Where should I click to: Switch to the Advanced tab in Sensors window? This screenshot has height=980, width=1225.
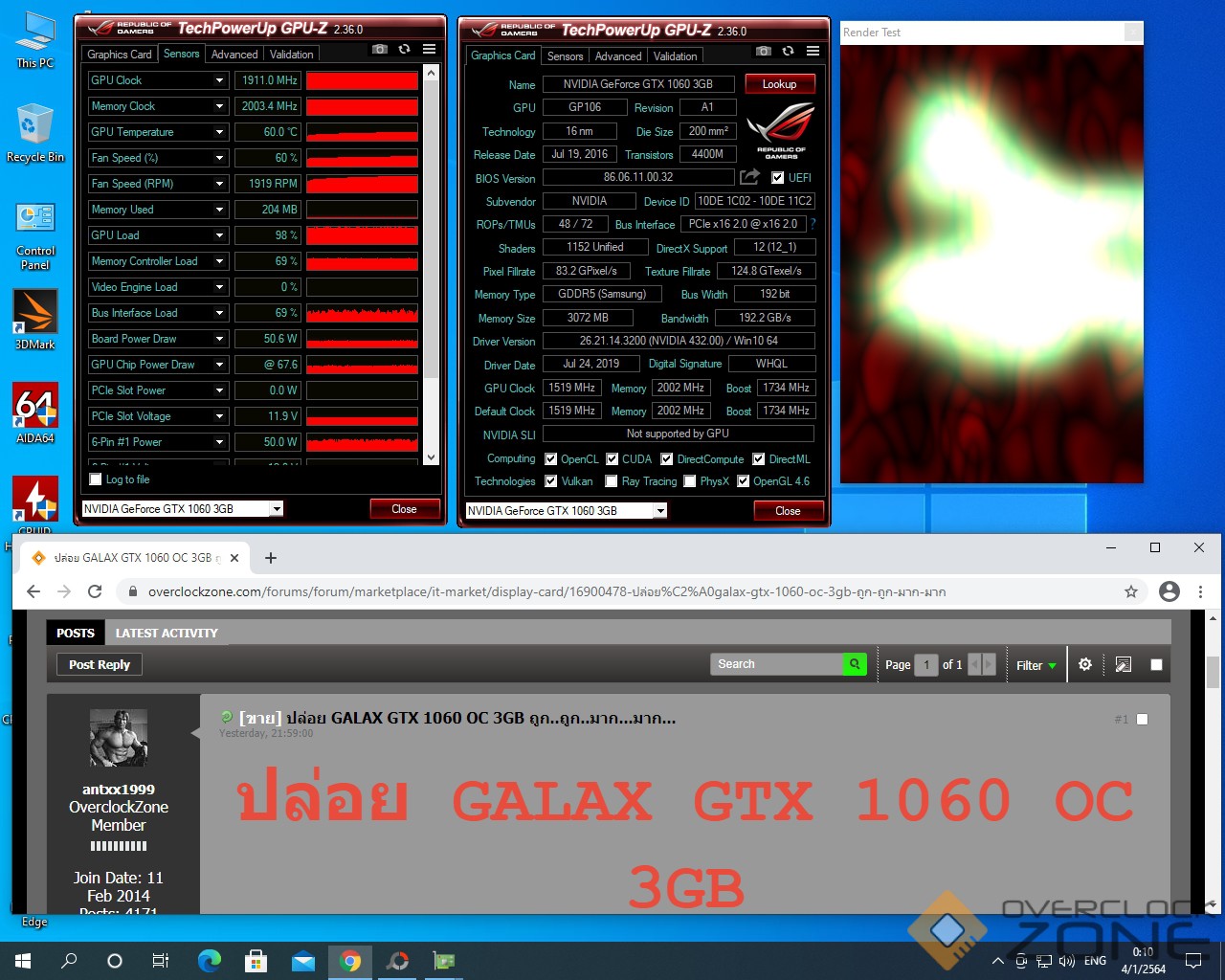click(234, 55)
